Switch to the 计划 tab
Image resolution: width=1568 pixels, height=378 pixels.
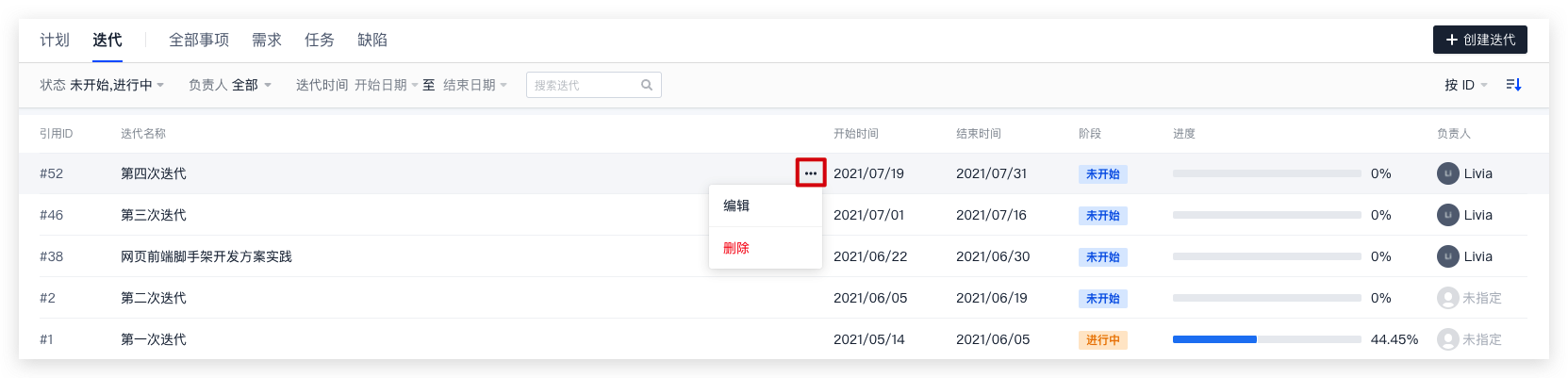55,40
